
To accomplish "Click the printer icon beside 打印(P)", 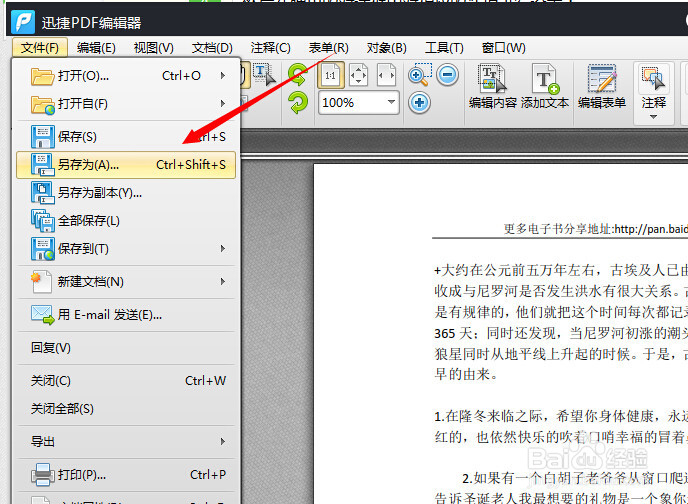I will coord(43,475).
